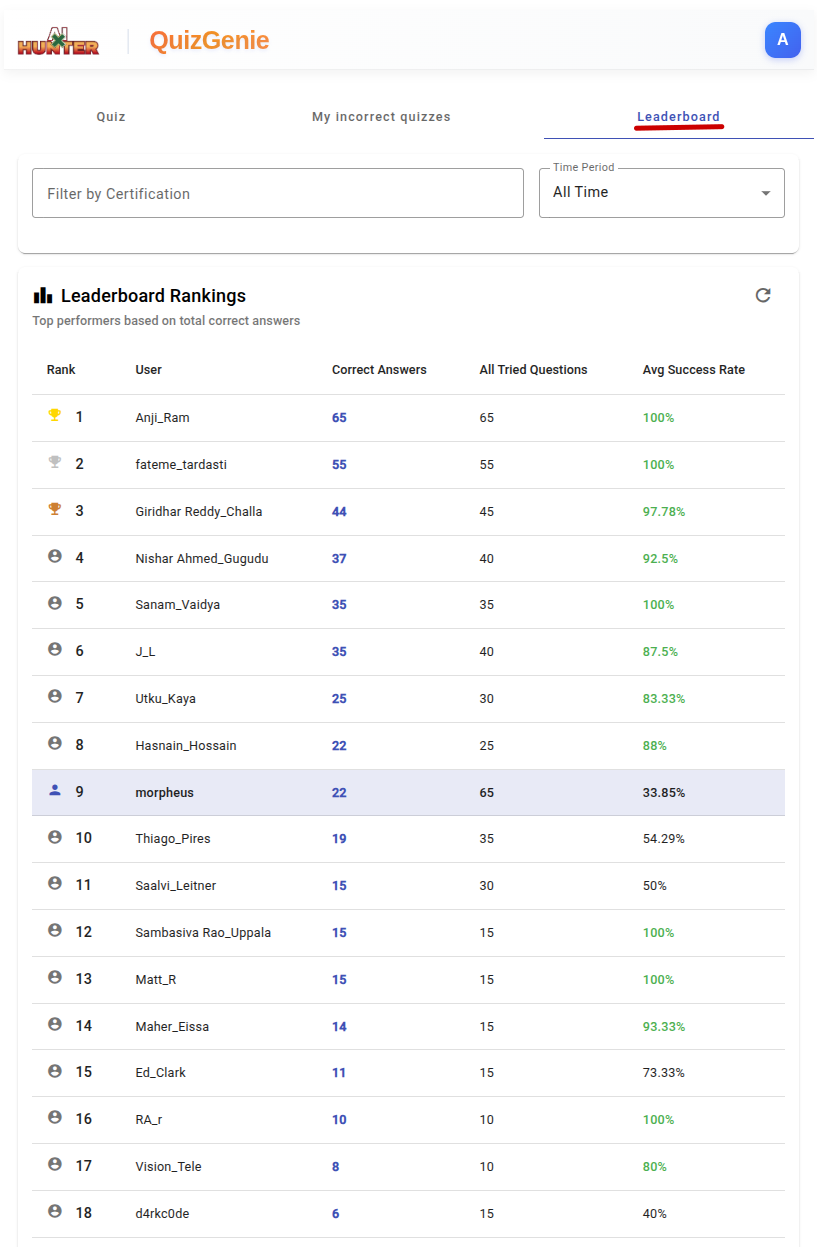Click the gold trophy icon for rank 1
This screenshot has width=817, height=1247.
[x=55, y=416]
